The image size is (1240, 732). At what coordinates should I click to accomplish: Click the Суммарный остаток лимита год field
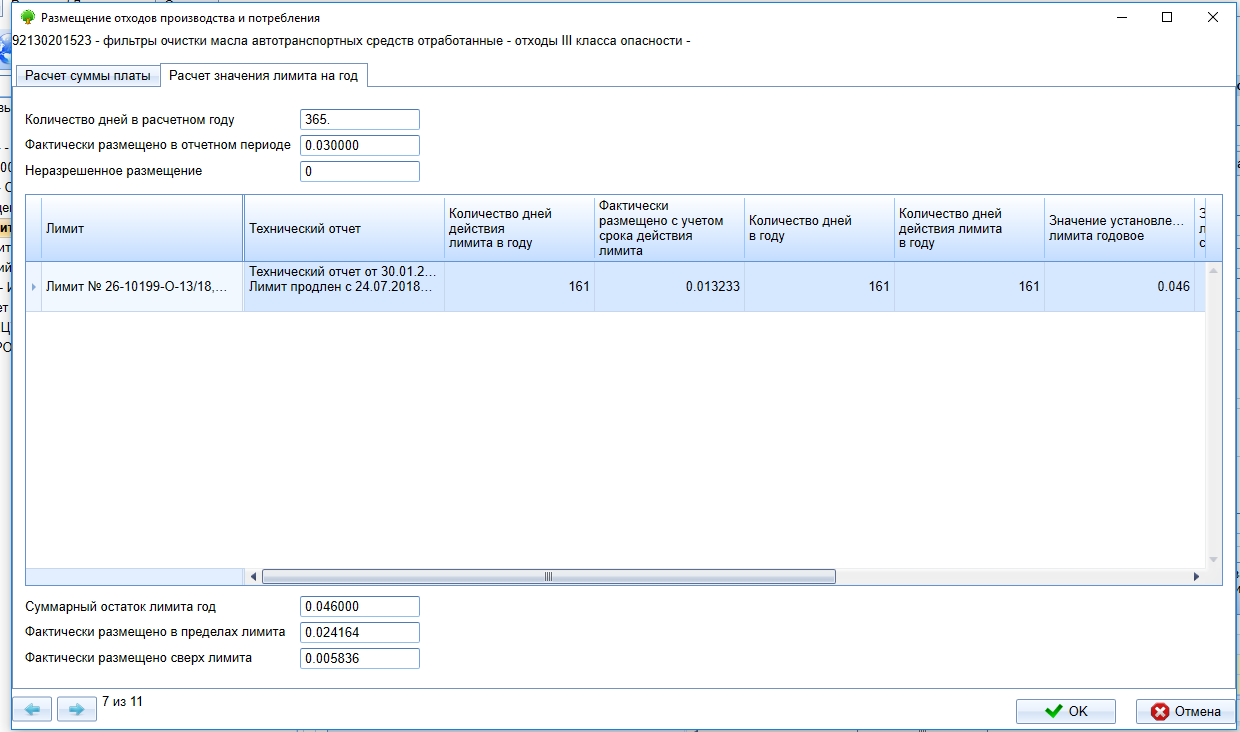[359, 607]
